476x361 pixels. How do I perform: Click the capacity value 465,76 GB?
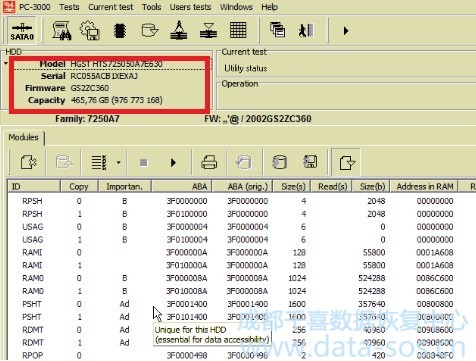pos(90,100)
